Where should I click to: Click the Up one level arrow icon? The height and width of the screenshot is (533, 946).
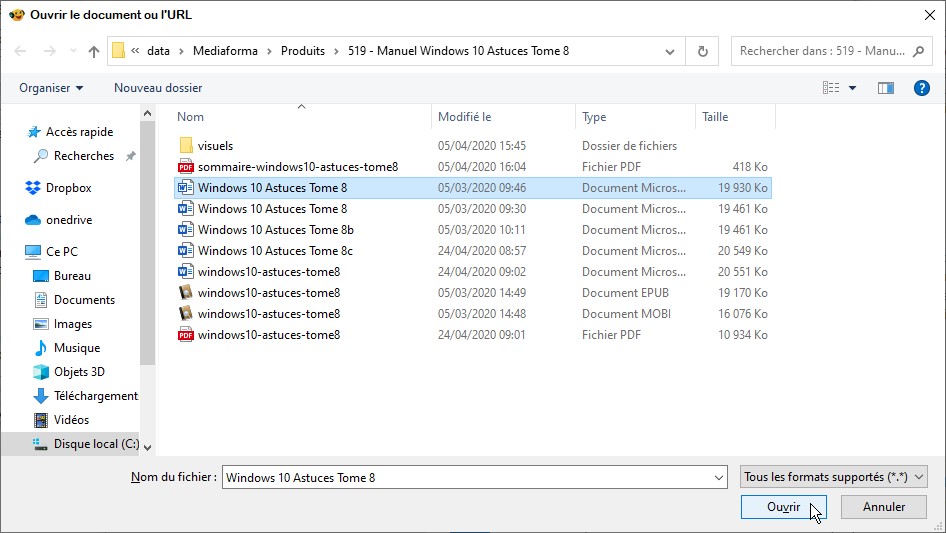tap(94, 51)
